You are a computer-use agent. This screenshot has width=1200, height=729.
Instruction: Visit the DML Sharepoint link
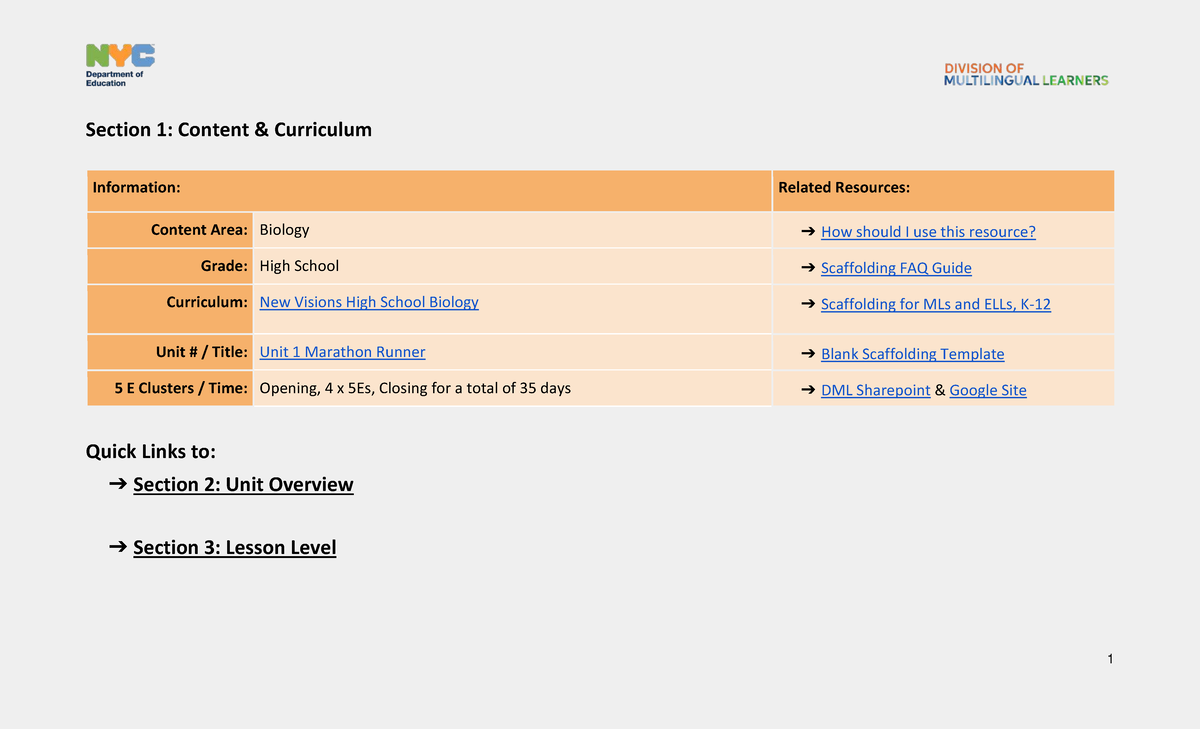[x=875, y=390]
